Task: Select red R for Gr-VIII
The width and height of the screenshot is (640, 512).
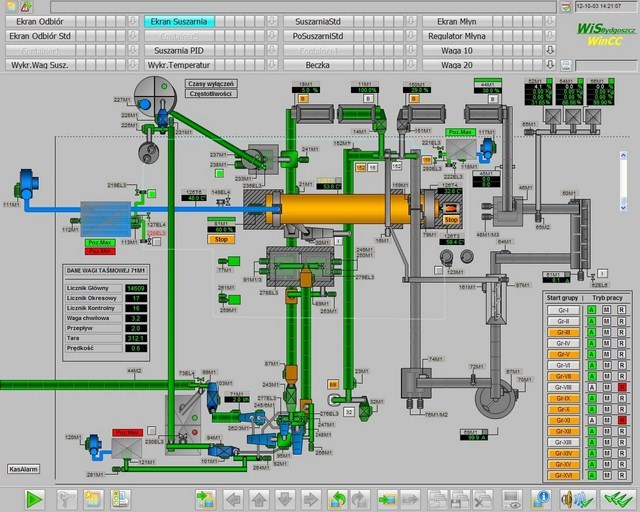Action: pos(622,387)
